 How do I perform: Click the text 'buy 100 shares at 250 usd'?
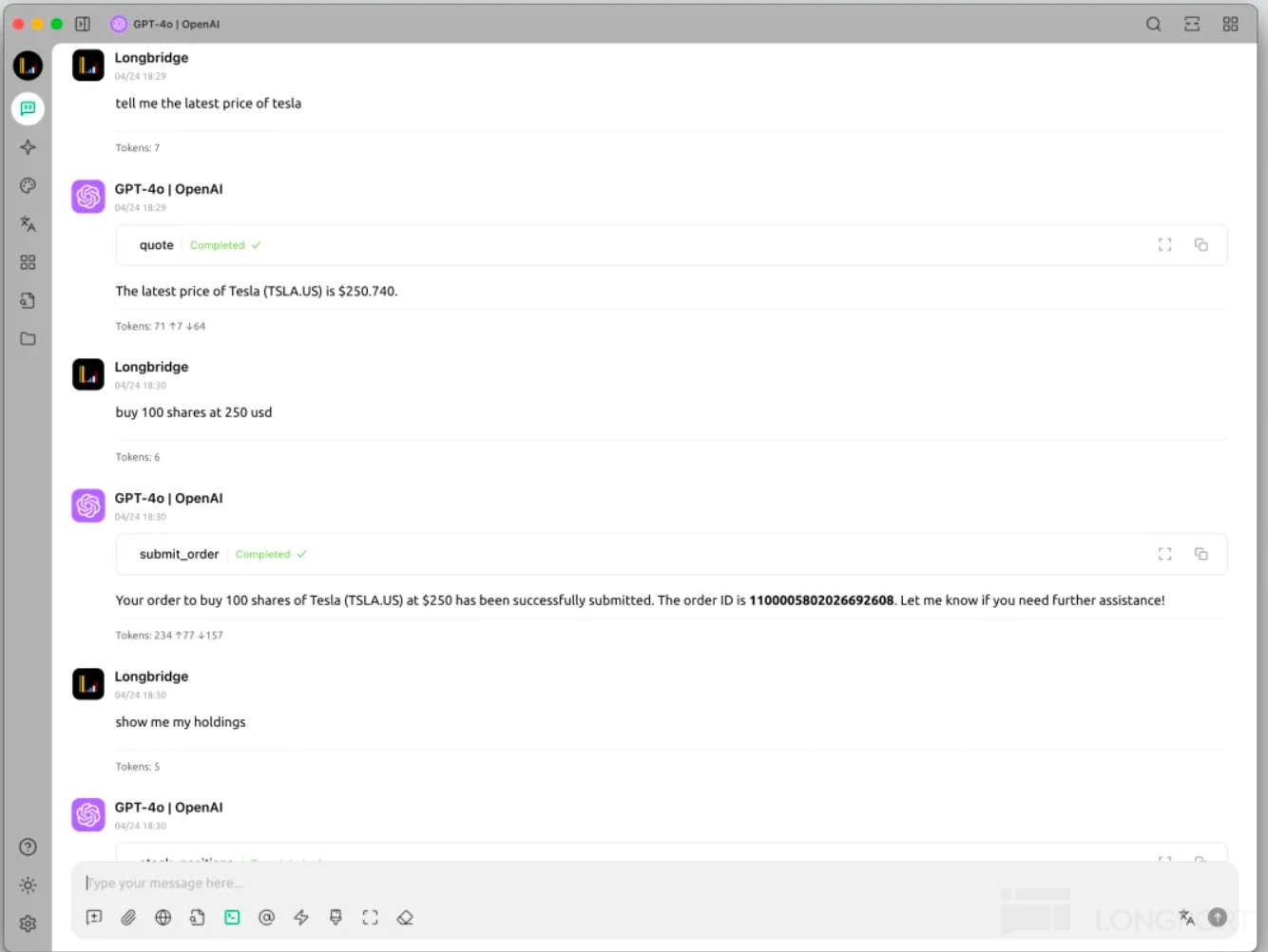tap(194, 412)
